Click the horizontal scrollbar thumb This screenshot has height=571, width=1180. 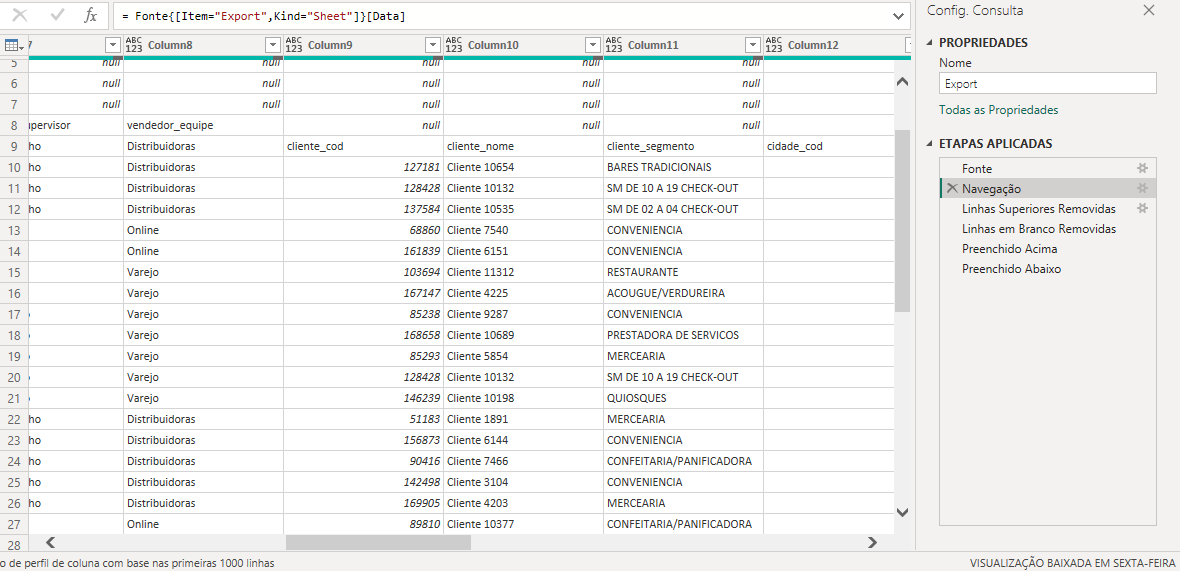pos(378,542)
